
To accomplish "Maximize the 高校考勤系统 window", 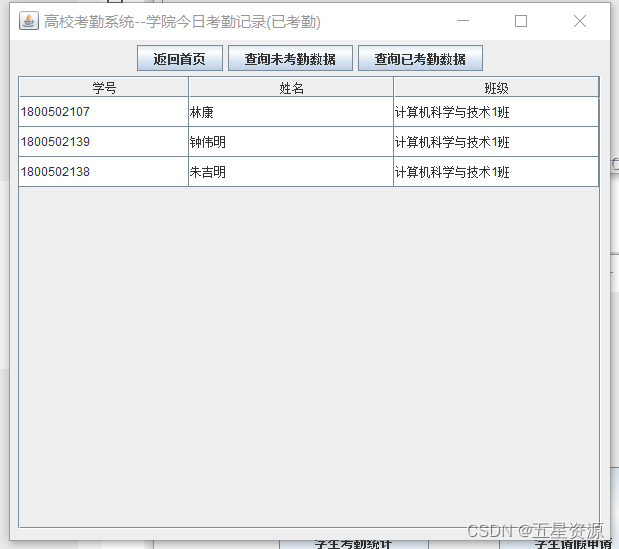I will click(521, 21).
